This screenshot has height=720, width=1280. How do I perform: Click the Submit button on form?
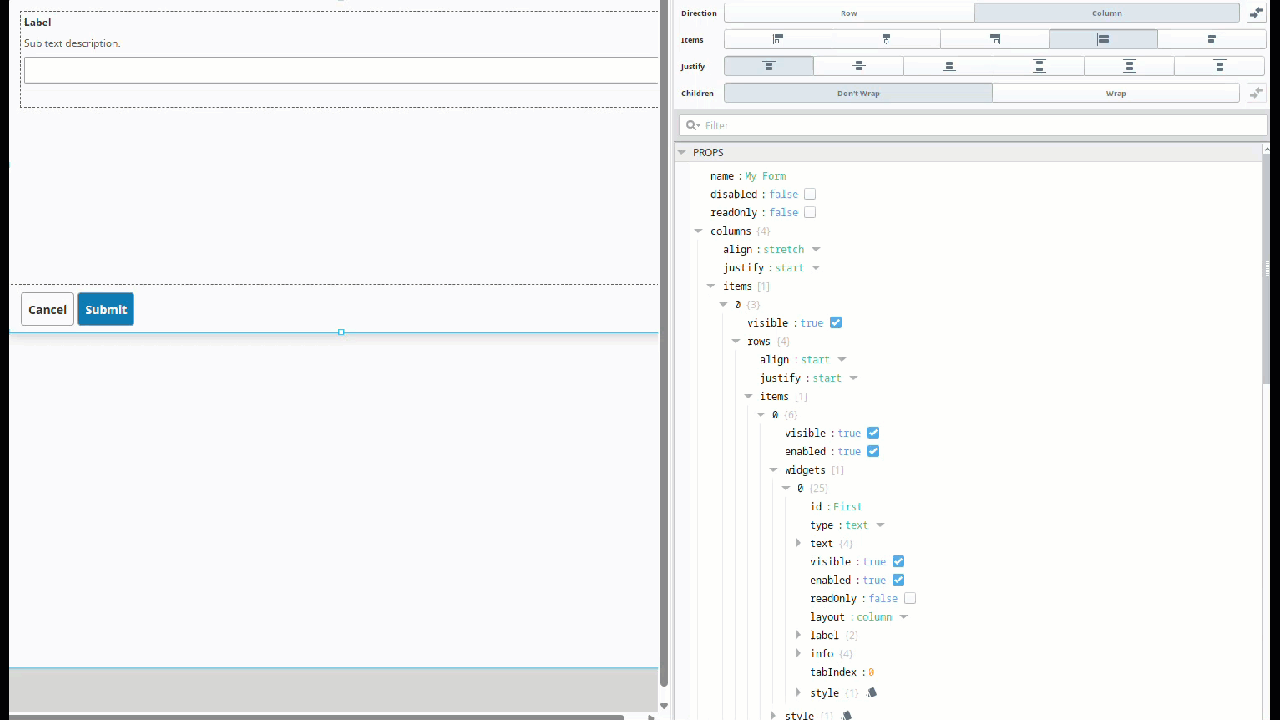[106, 309]
